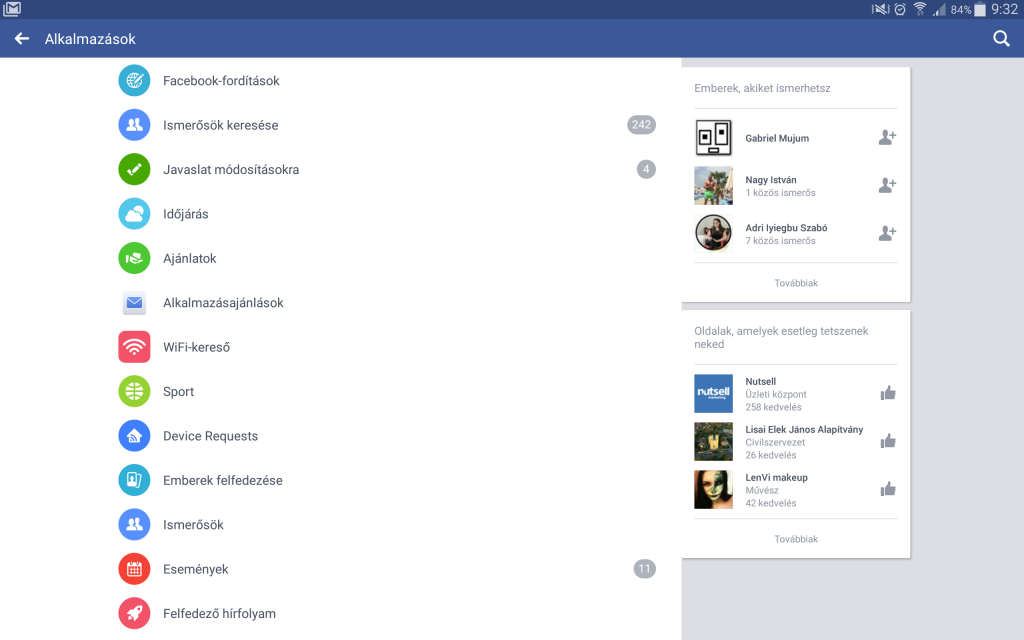Tap the Facebook-fordítások globe icon

click(x=134, y=81)
